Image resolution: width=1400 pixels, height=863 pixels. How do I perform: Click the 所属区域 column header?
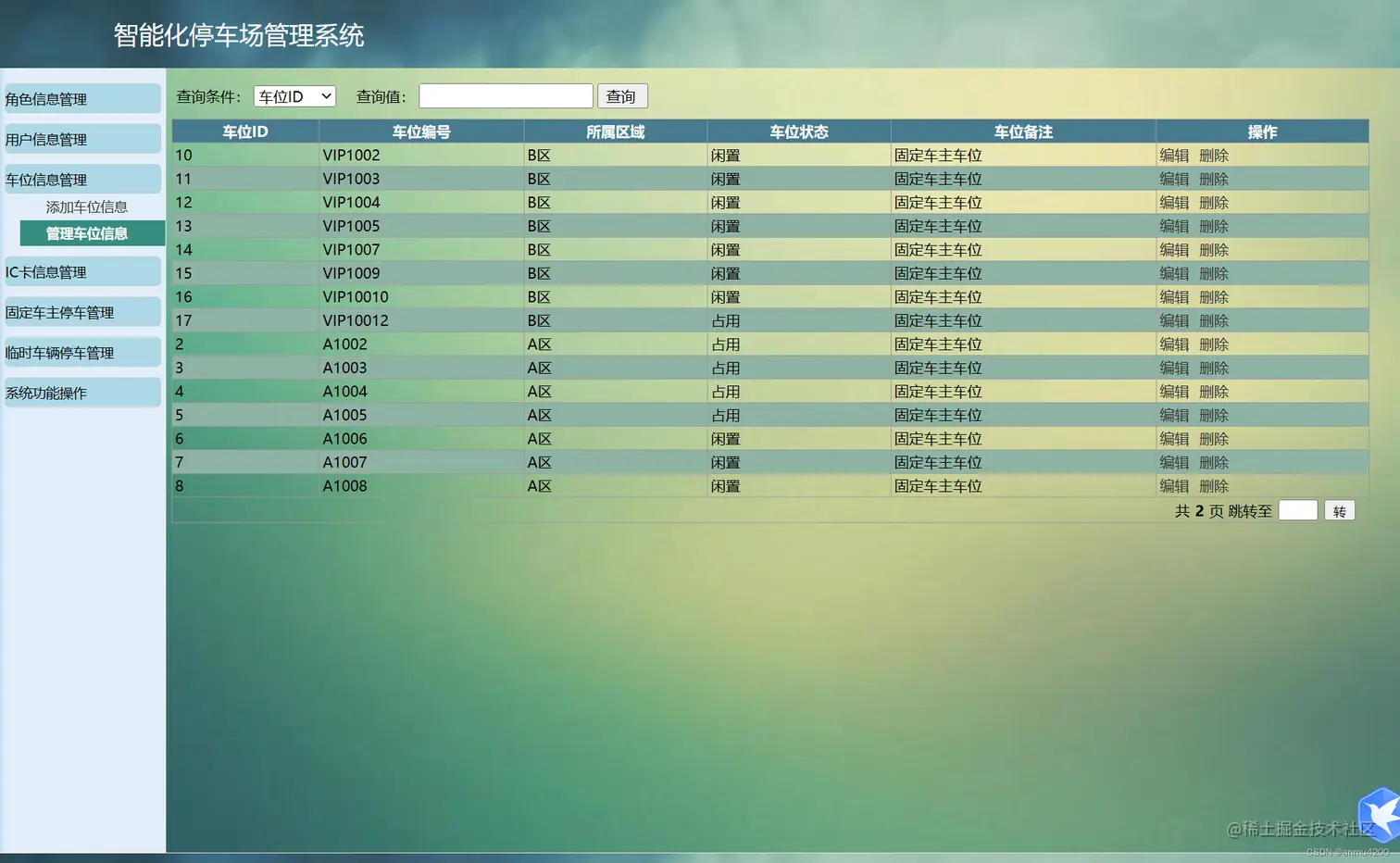[x=616, y=131]
